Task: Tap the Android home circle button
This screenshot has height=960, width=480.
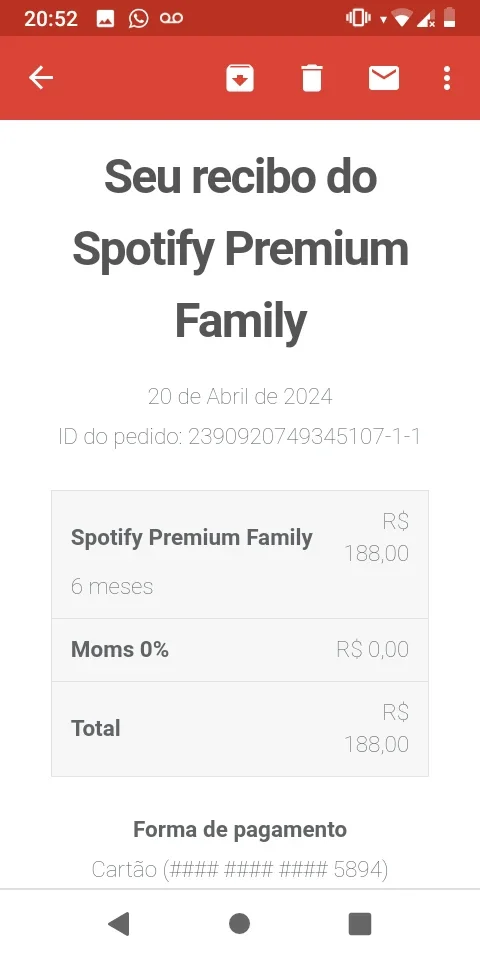Action: click(239, 923)
